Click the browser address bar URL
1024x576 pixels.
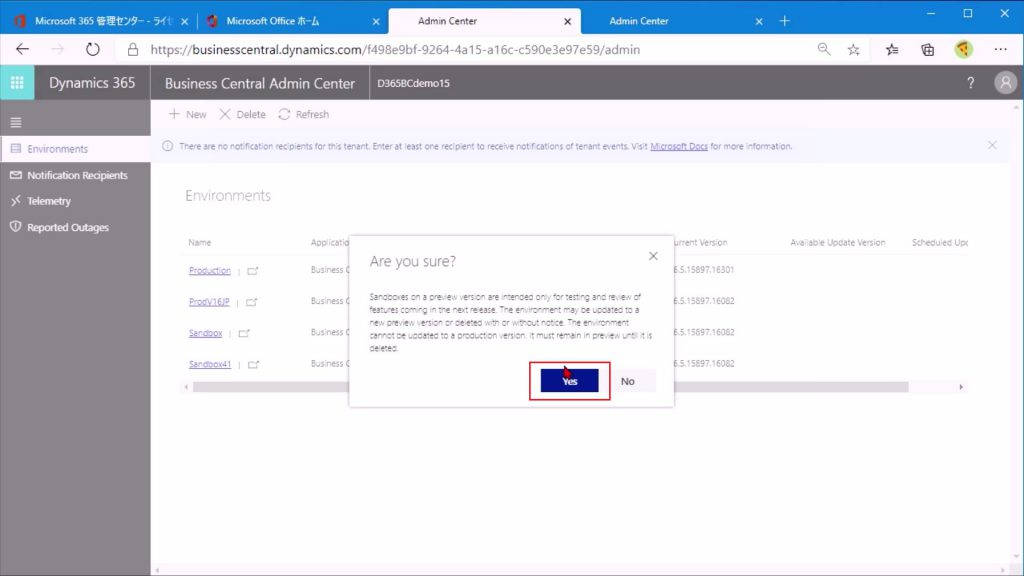point(395,50)
